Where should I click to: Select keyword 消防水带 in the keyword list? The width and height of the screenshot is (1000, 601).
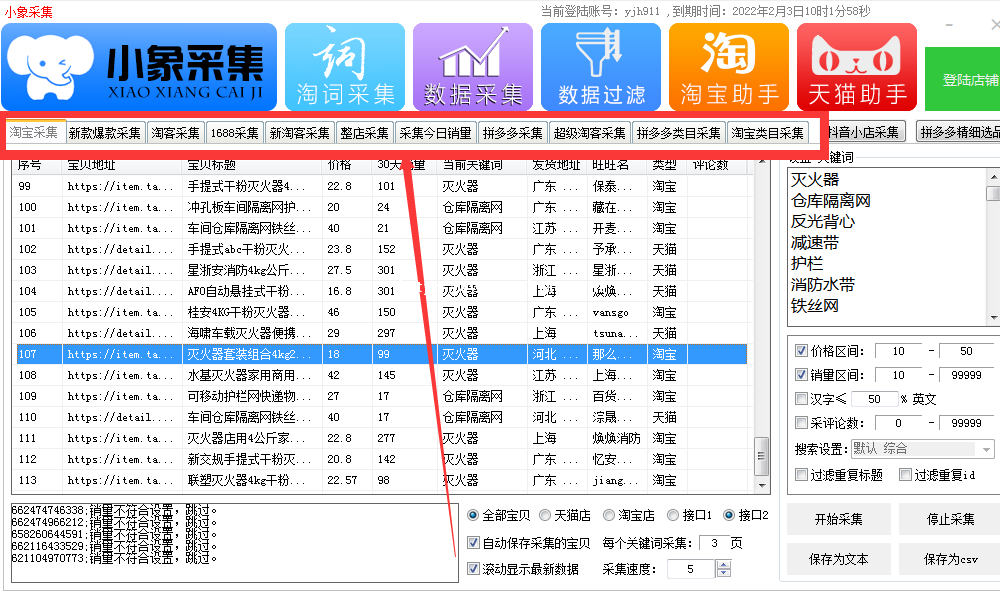tap(823, 285)
